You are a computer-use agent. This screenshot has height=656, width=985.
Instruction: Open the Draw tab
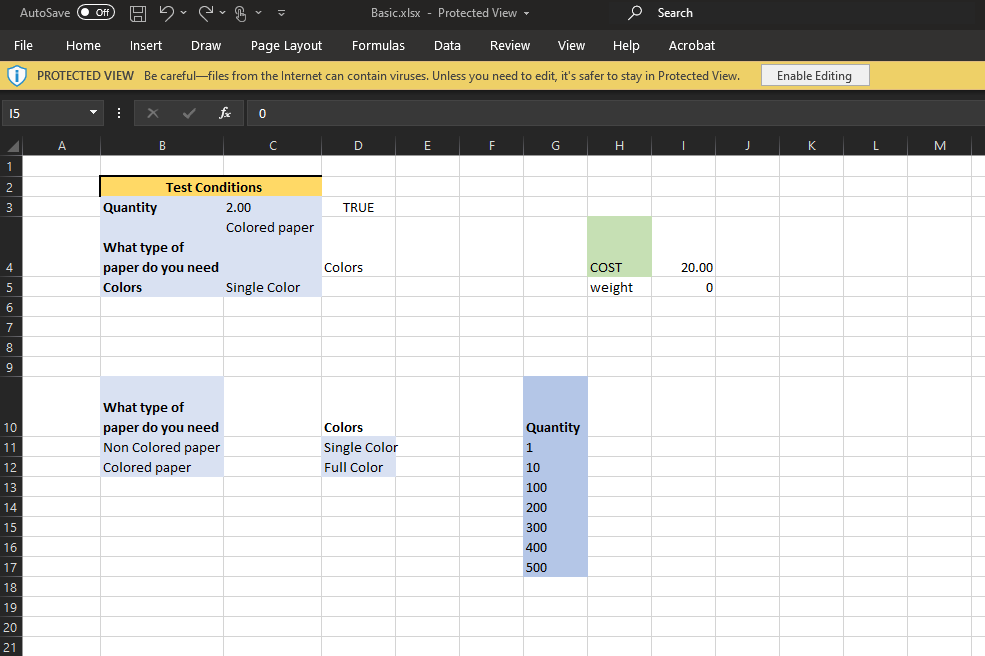pos(206,45)
